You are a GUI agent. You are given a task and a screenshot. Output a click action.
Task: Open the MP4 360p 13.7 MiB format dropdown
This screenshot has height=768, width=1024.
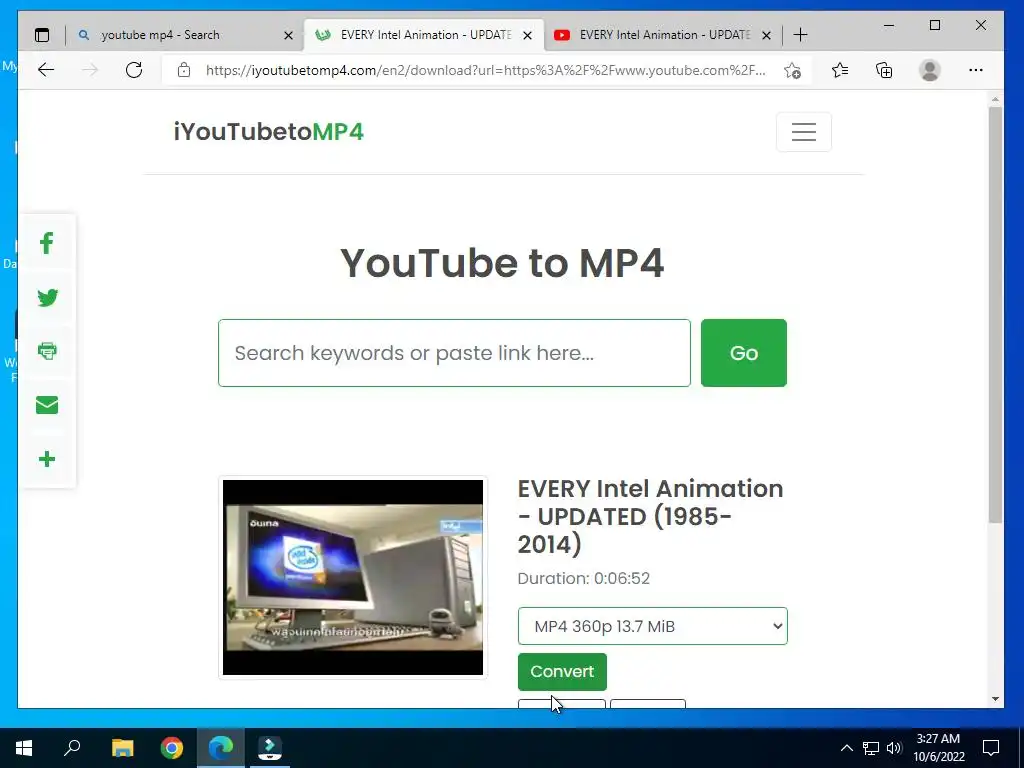652,626
